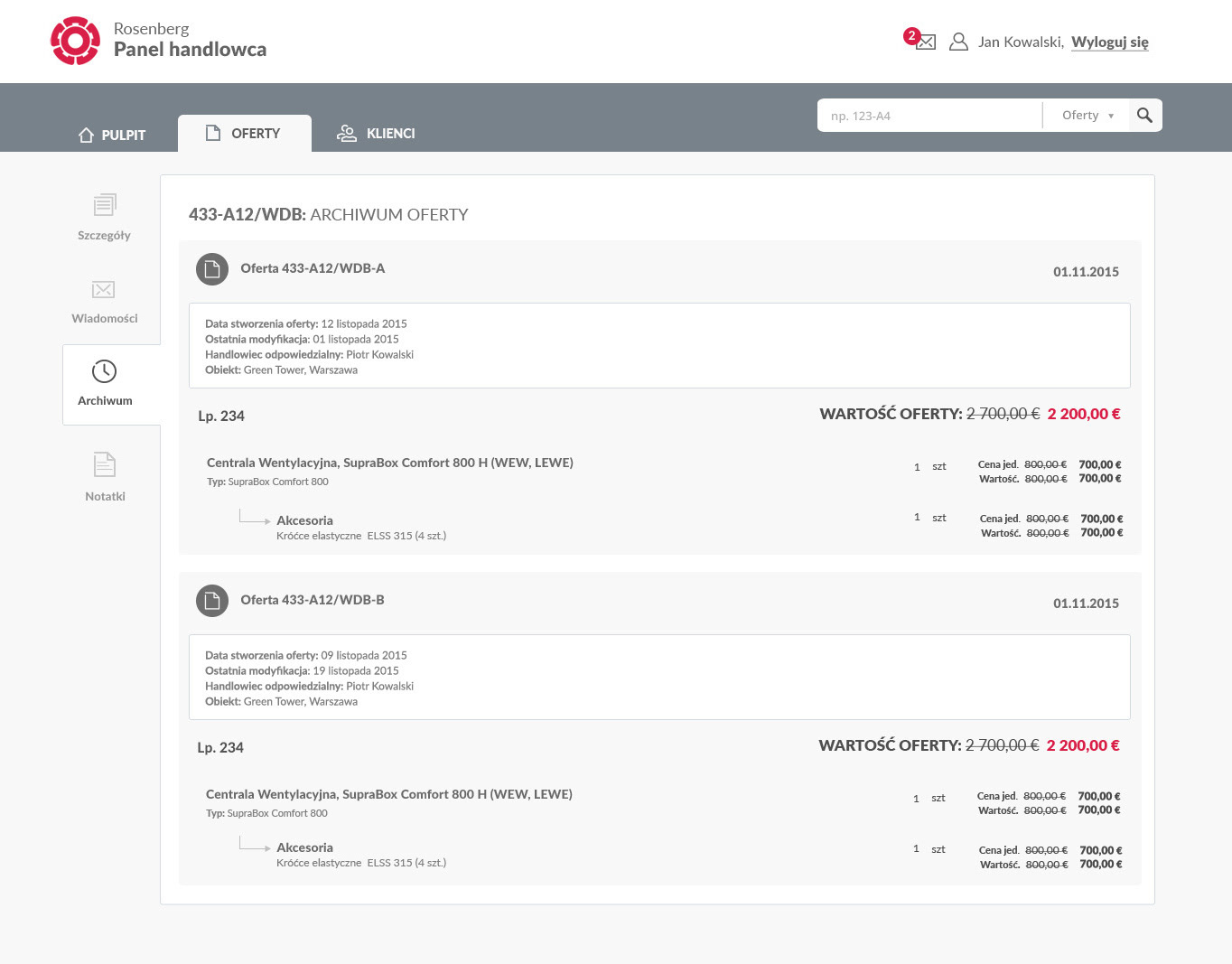Click the document icon of Oferta 433-A12/WDB-B

click(x=212, y=601)
